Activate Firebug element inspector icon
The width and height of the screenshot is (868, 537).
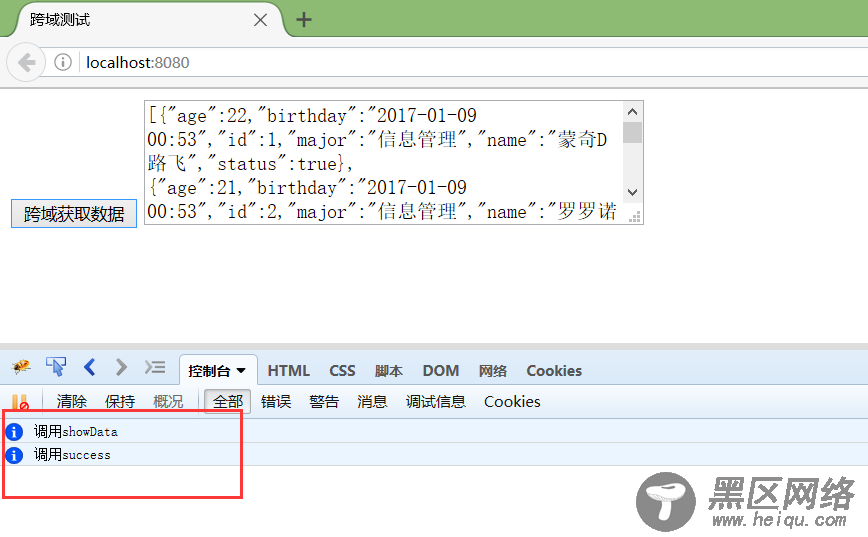pyautogui.click(x=56, y=366)
